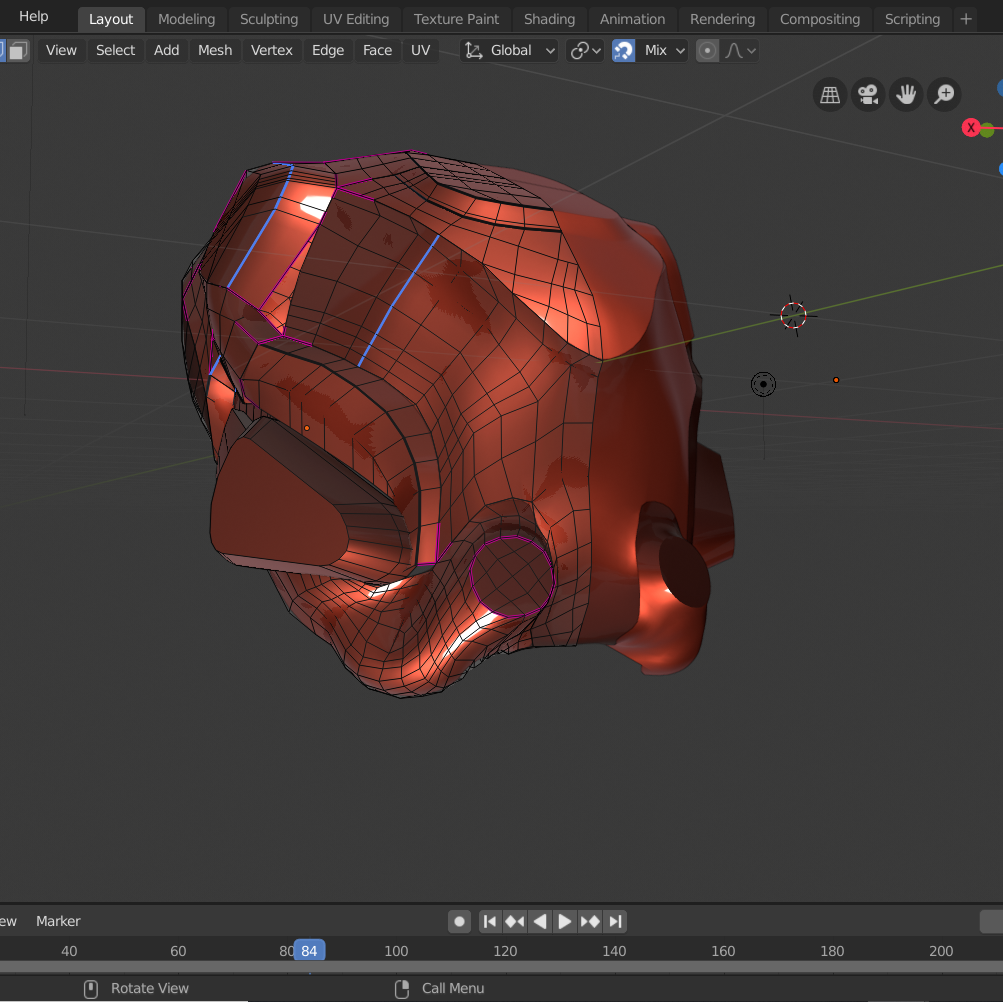Image resolution: width=1003 pixels, height=1002 pixels.
Task: Switch to the Animation workspace
Action: coord(632,19)
